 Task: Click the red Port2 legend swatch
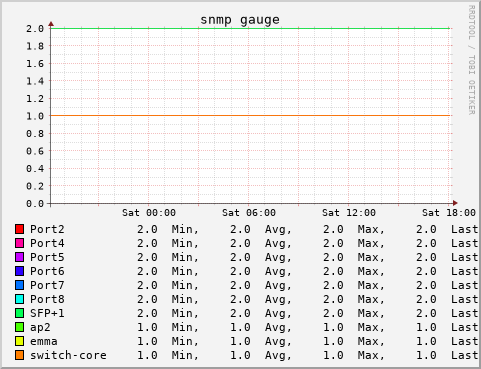coord(19,229)
